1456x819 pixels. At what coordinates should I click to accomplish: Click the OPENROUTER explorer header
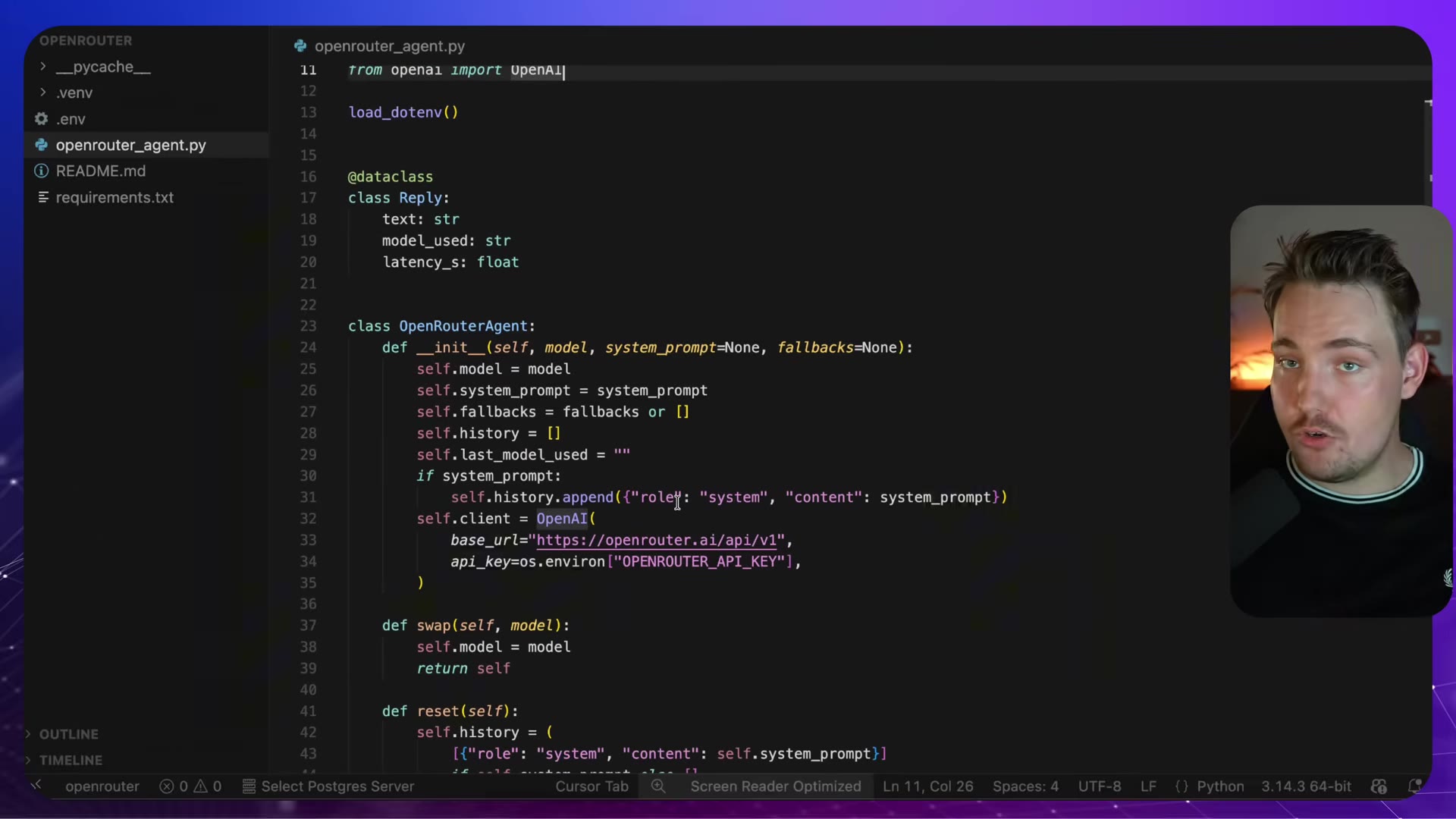(x=86, y=40)
